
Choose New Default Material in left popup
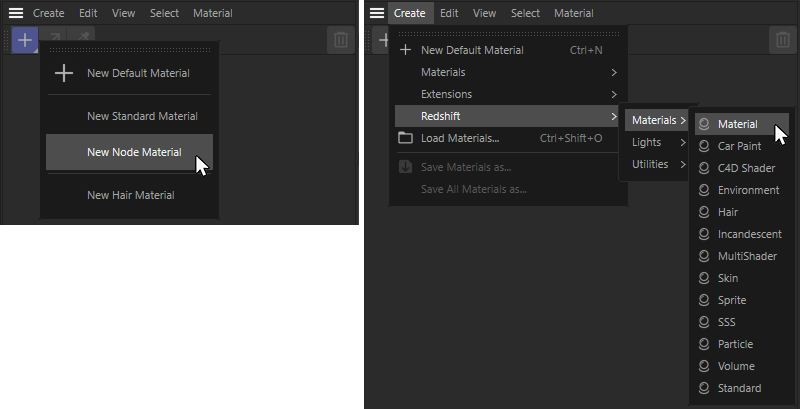click(130, 73)
